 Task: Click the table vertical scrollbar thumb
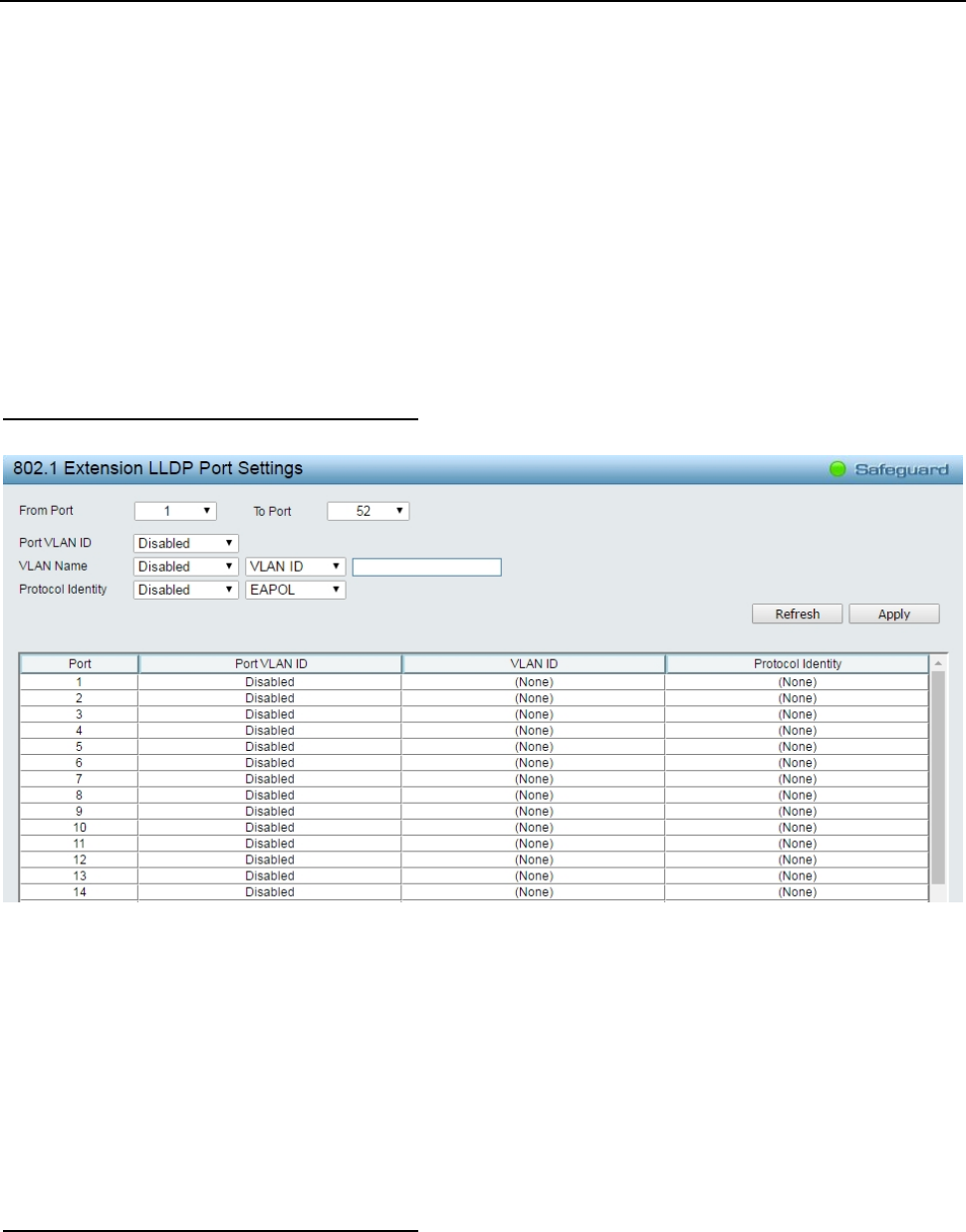click(938, 779)
